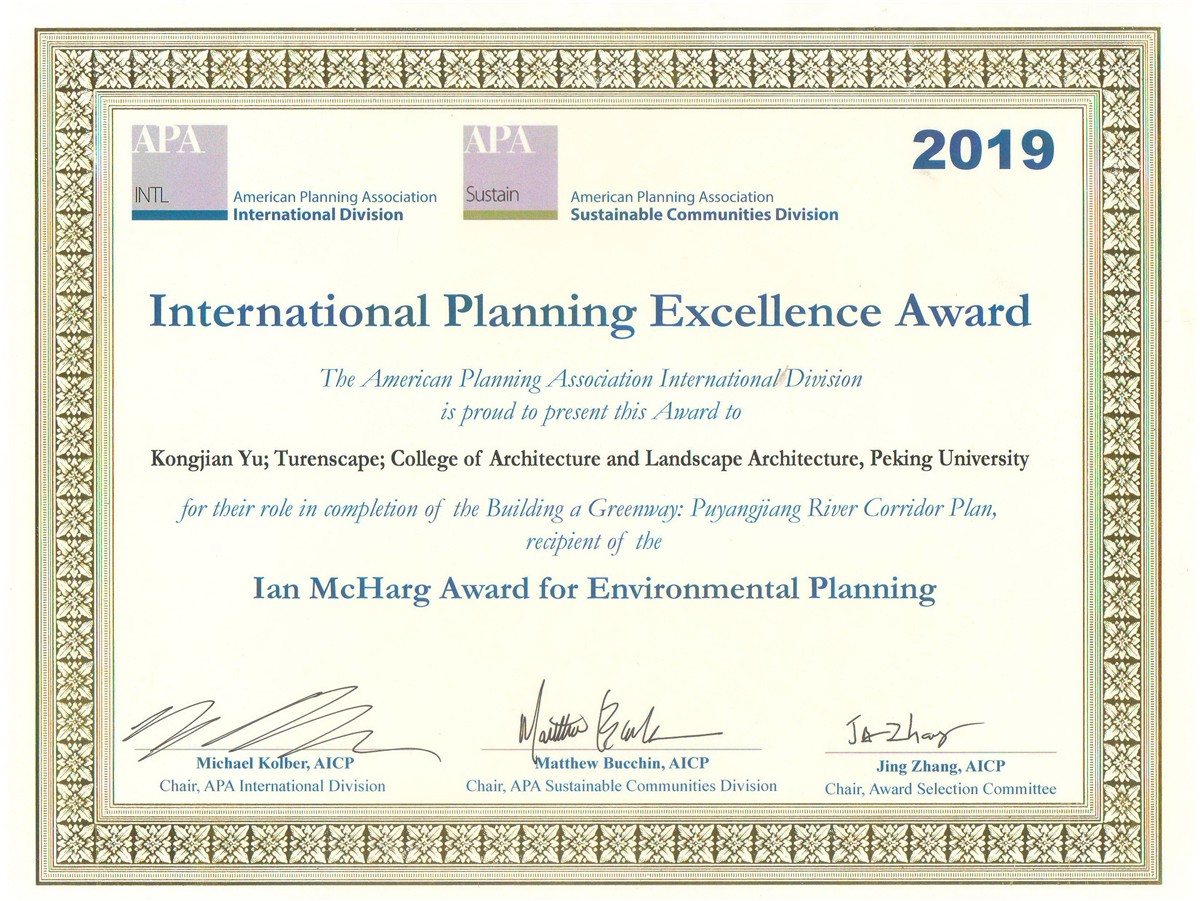
Task: Click the 2019 year text
Action: [x=983, y=151]
